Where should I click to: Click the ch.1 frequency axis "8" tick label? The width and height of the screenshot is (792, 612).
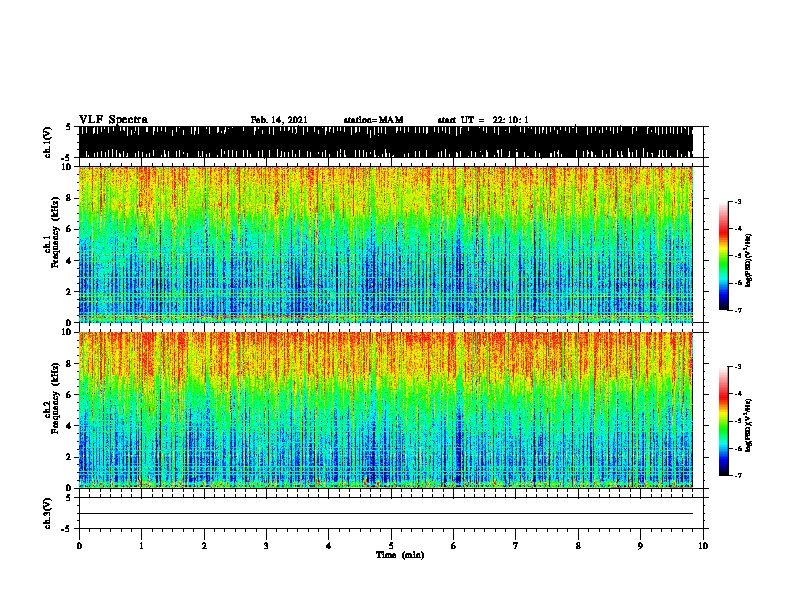click(x=70, y=198)
